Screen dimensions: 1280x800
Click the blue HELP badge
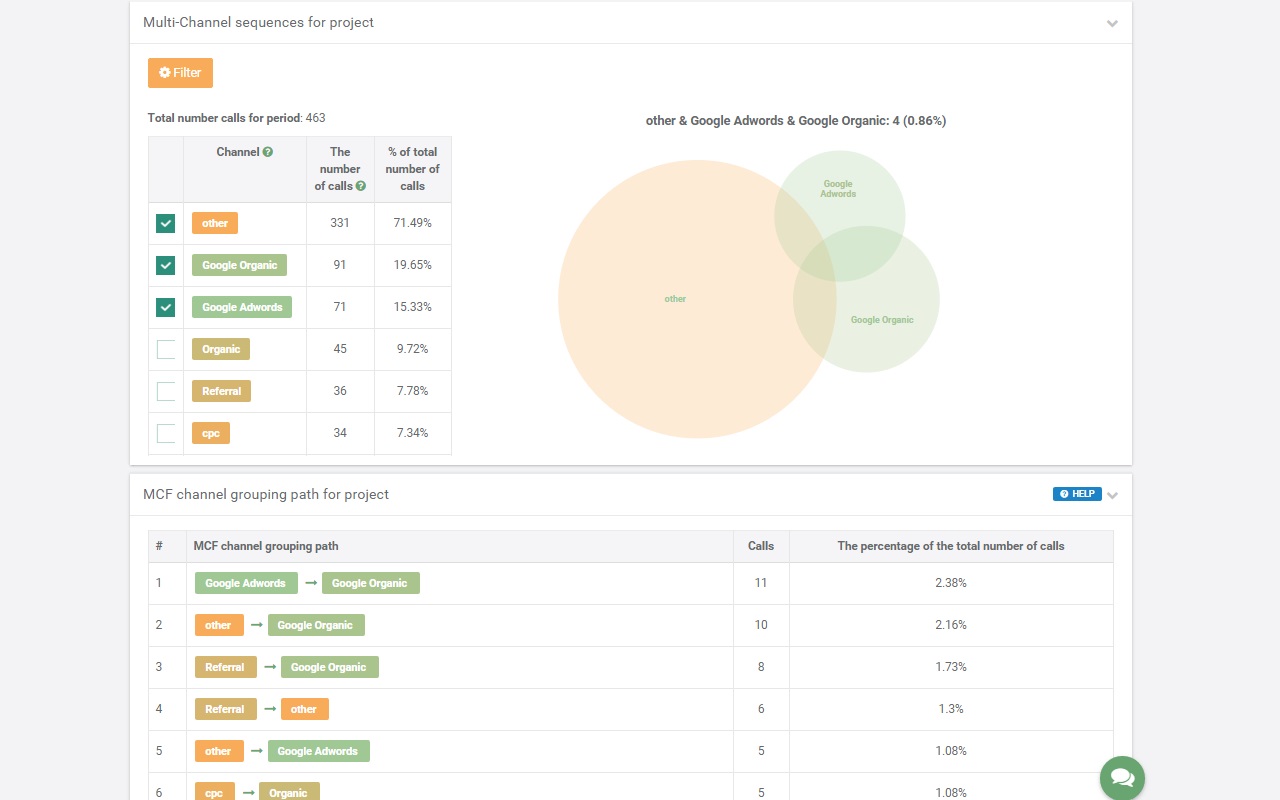[1076, 494]
